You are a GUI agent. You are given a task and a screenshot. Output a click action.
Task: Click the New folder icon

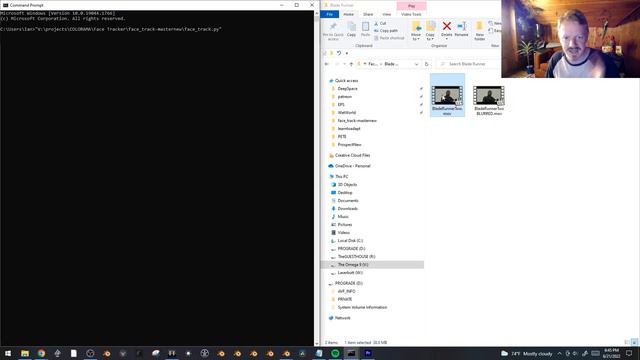click(x=480, y=27)
